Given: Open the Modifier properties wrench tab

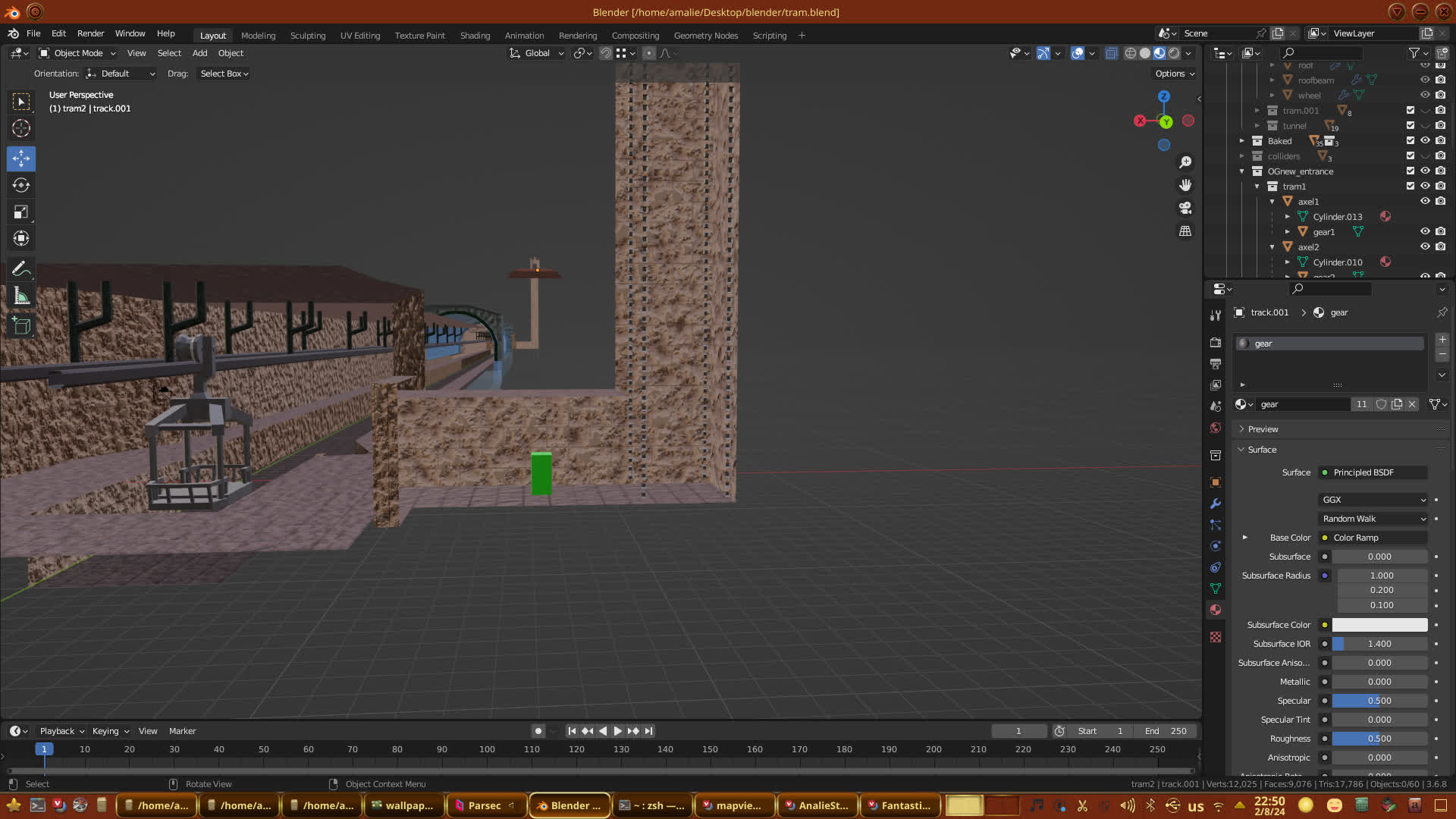Looking at the screenshot, I should pyautogui.click(x=1216, y=504).
